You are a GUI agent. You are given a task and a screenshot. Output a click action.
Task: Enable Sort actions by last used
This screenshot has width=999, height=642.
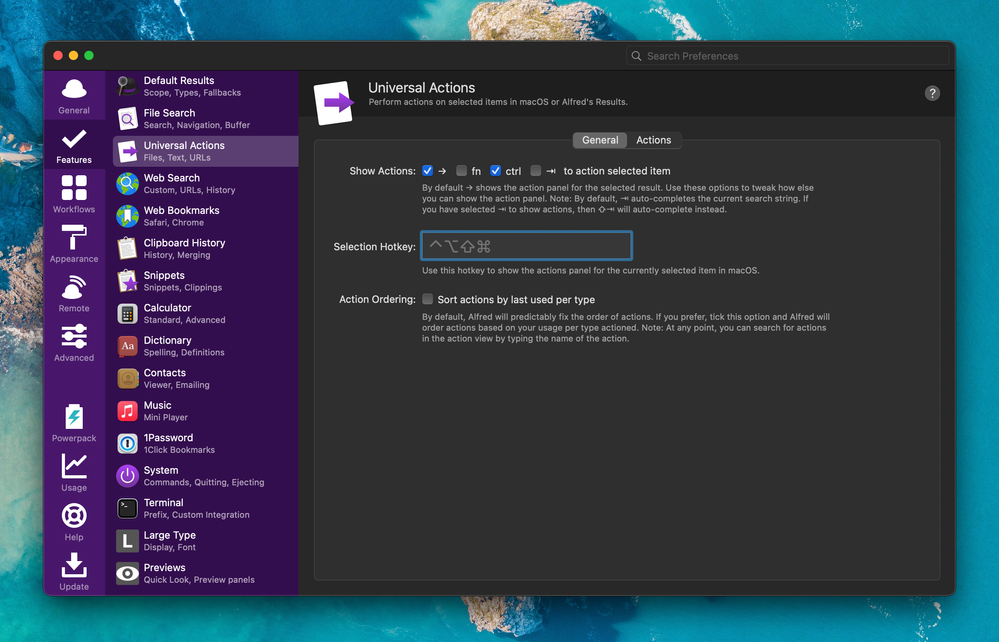coord(428,299)
